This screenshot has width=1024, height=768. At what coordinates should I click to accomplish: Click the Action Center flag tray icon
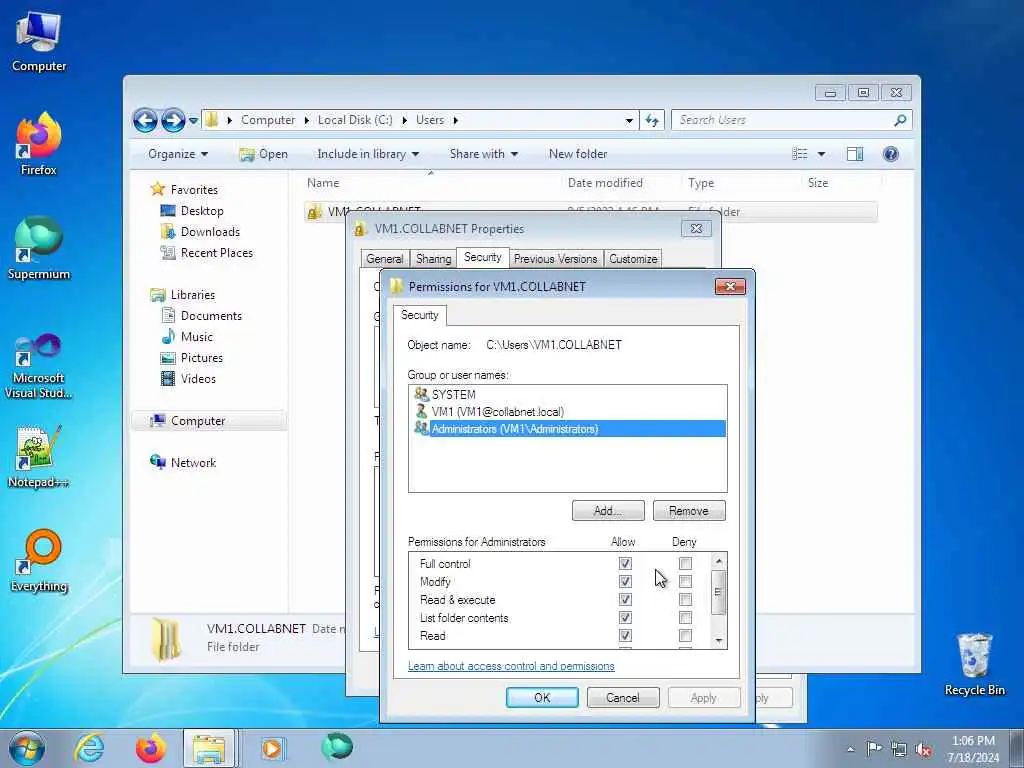(873, 748)
